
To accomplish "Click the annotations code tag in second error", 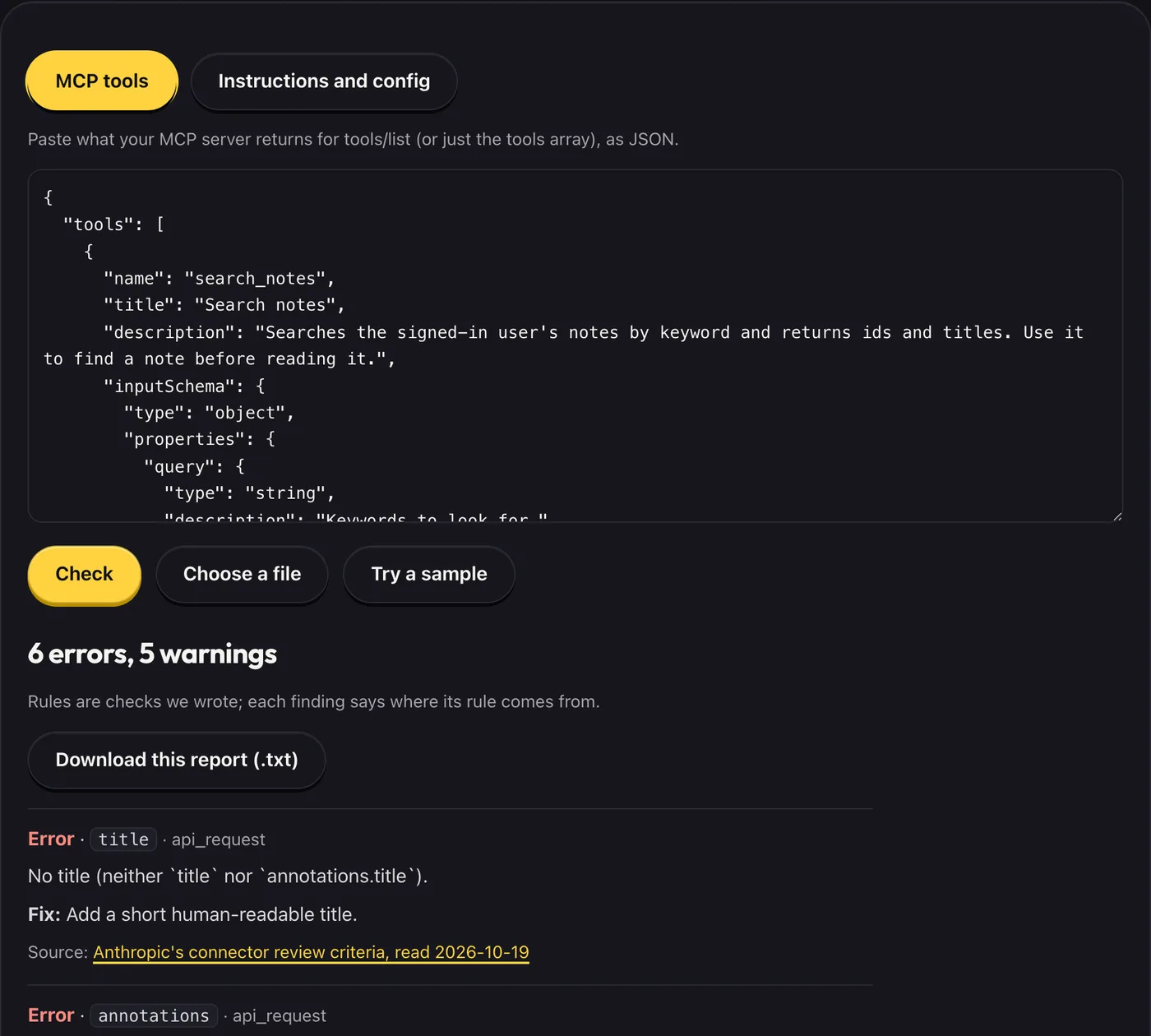I will (x=154, y=1016).
